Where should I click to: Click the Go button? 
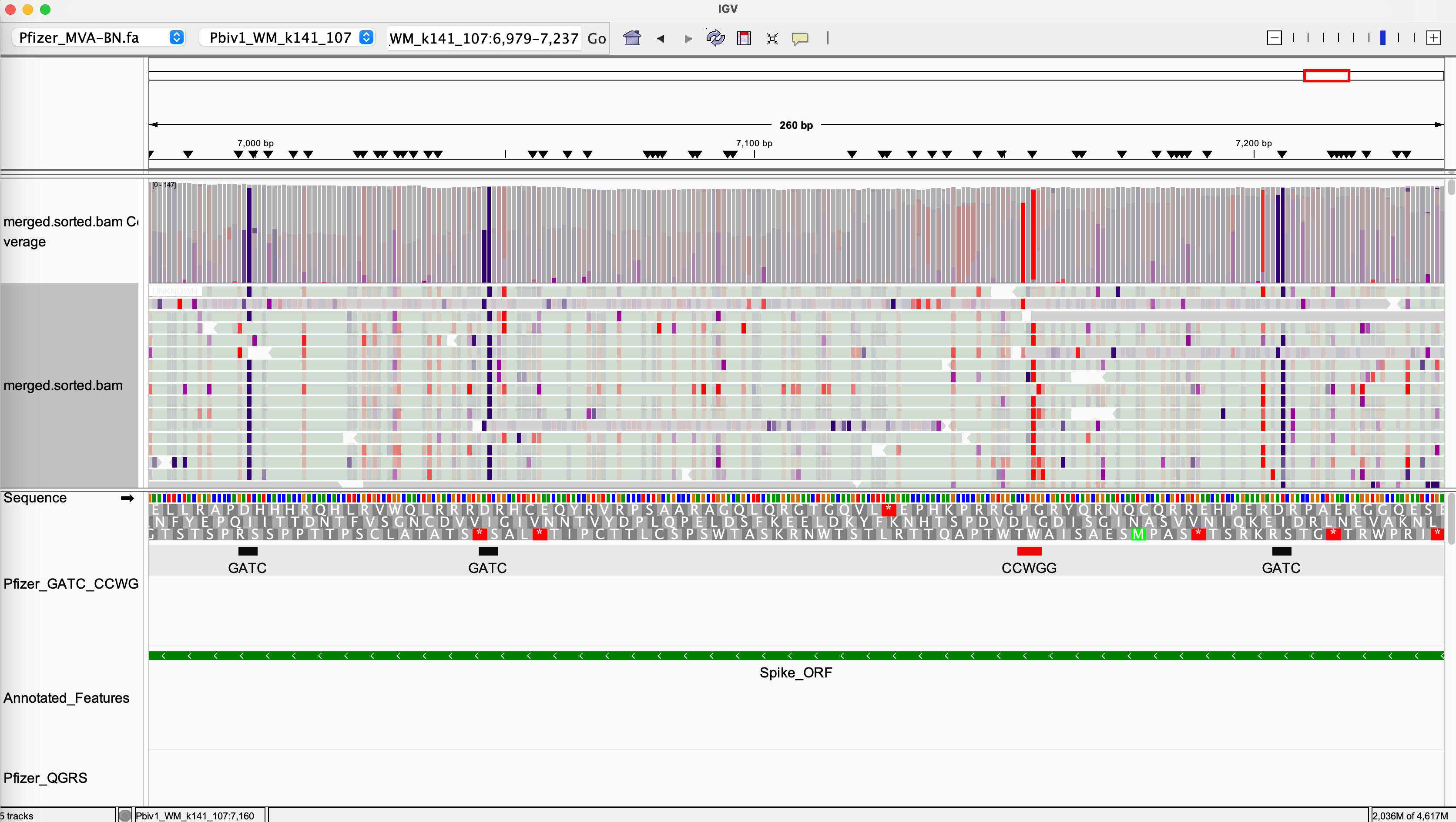click(x=596, y=38)
